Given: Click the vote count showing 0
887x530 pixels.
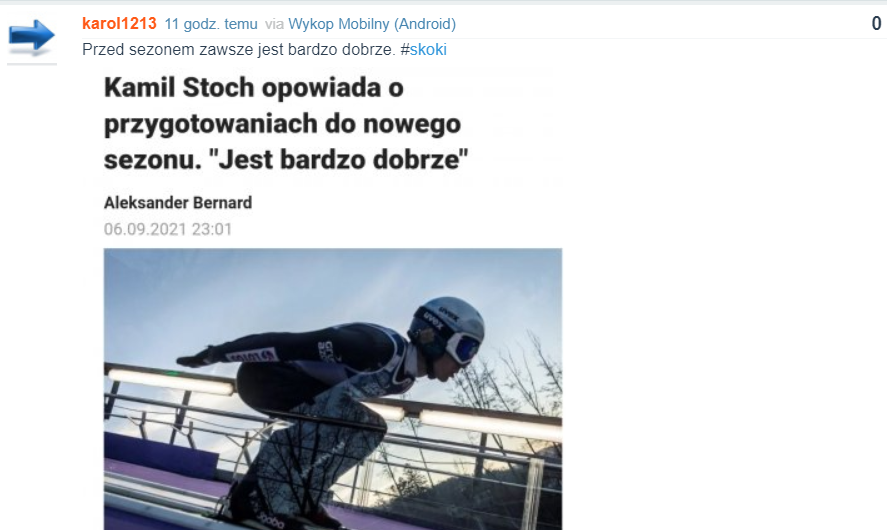Looking at the screenshot, I should coord(876,23).
